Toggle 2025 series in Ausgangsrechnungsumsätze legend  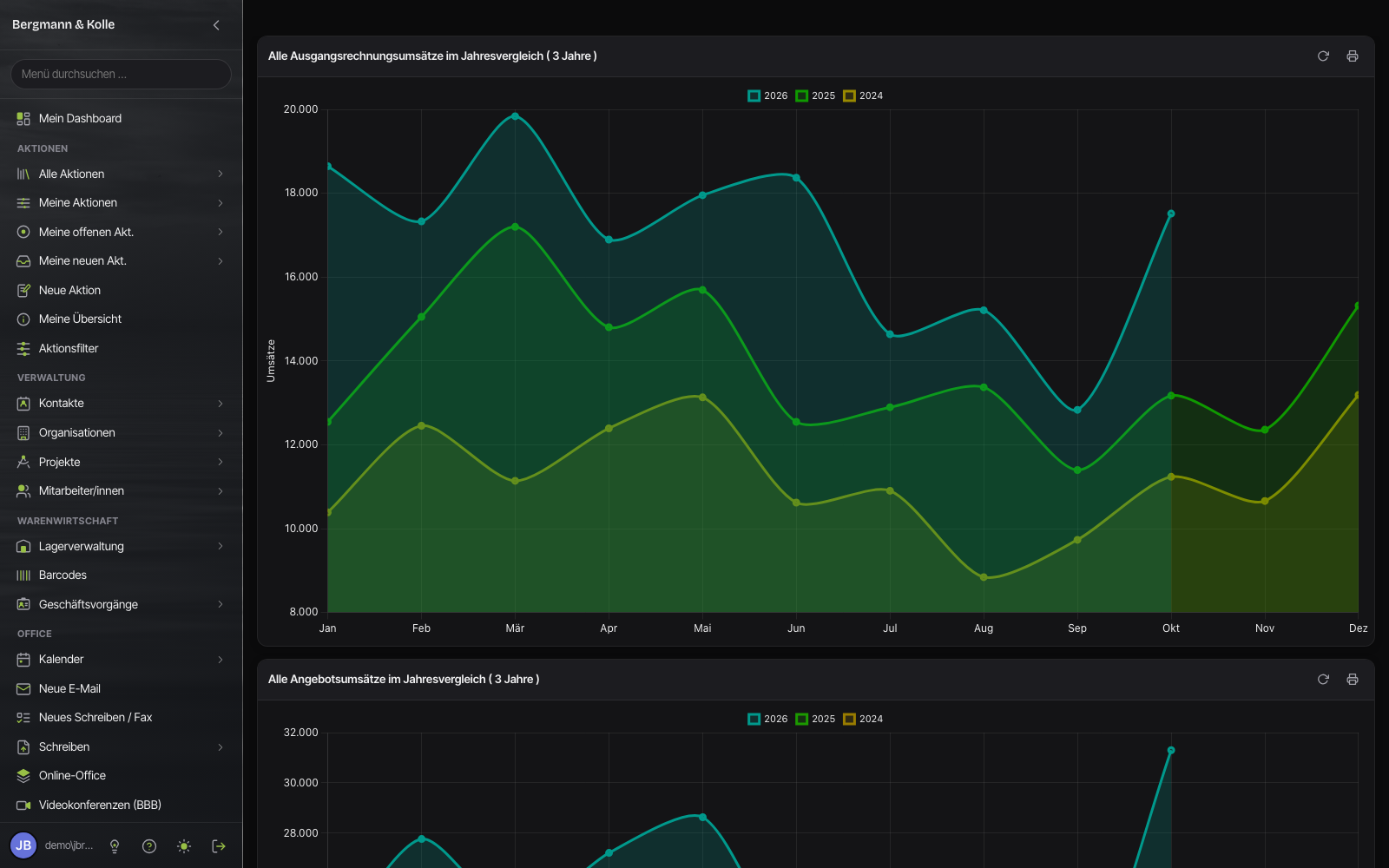click(x=816, y=96)
